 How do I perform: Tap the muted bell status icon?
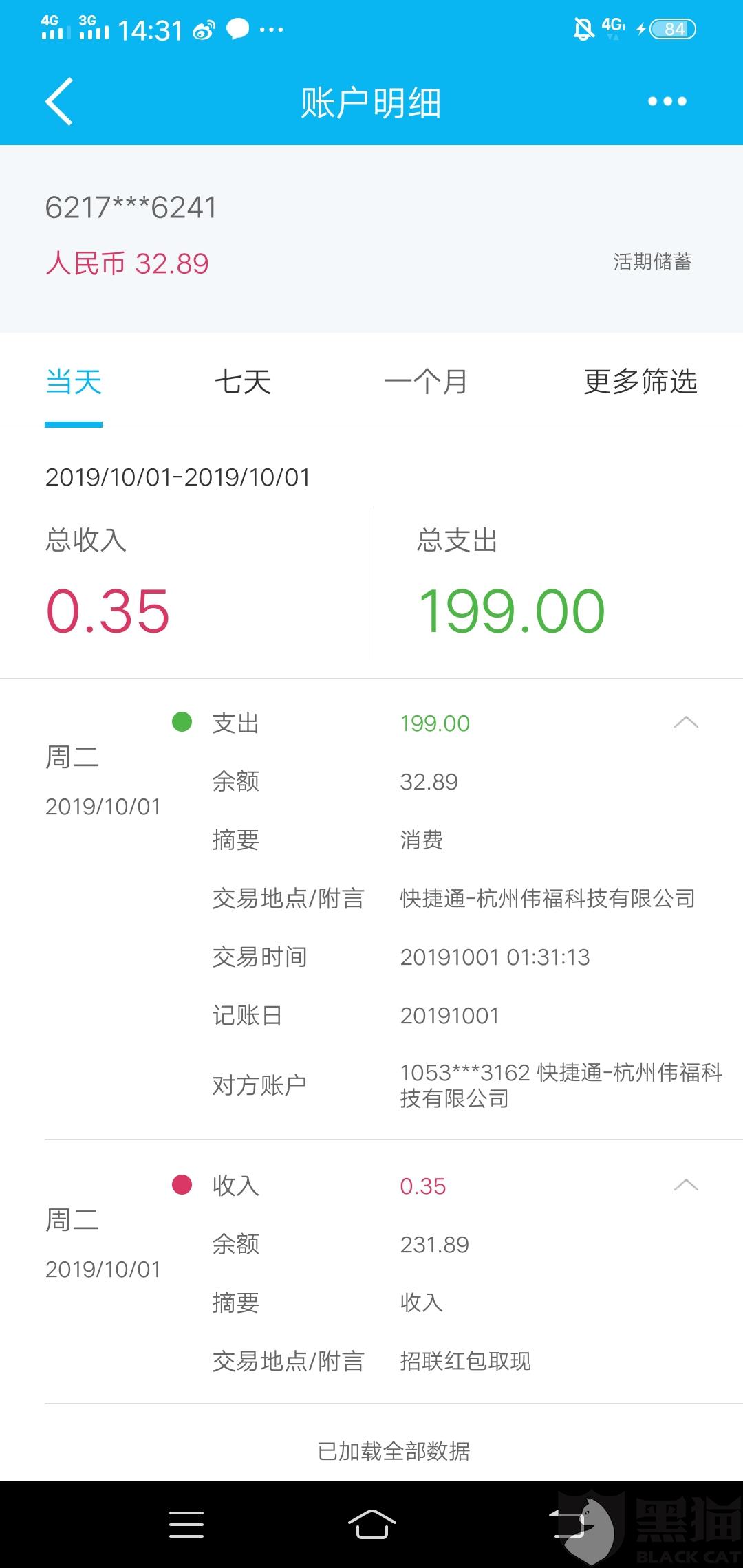coord(583,29)
